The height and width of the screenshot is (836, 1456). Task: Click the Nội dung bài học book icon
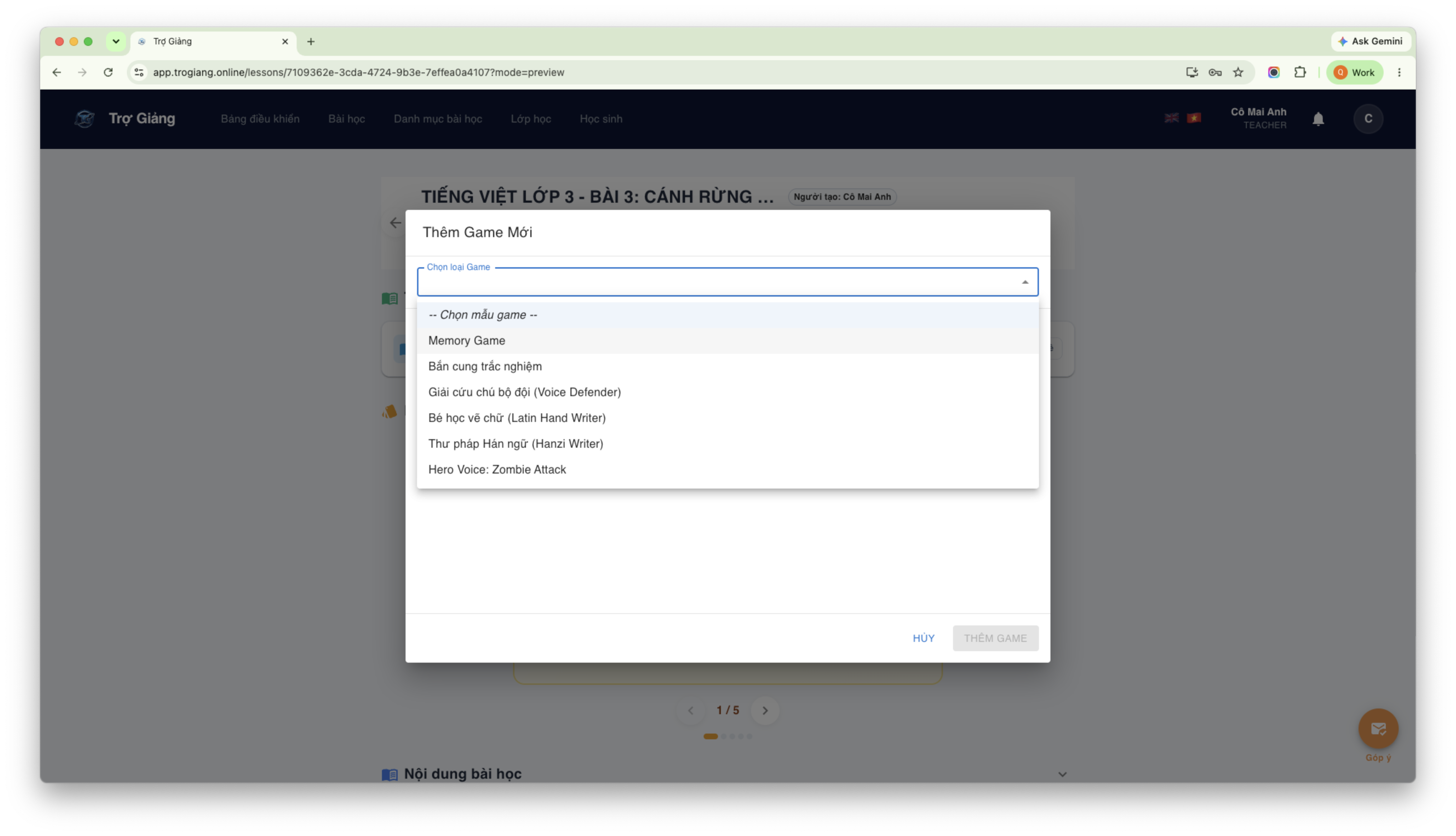point(389,774)
